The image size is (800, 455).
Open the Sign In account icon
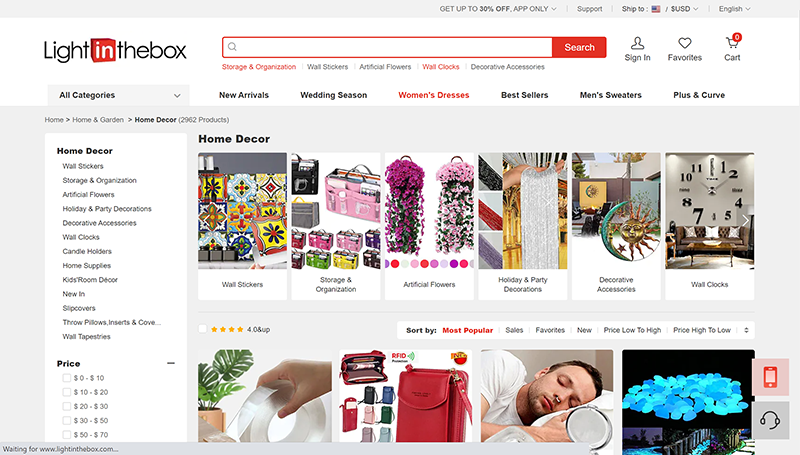[x=637, y=43]
